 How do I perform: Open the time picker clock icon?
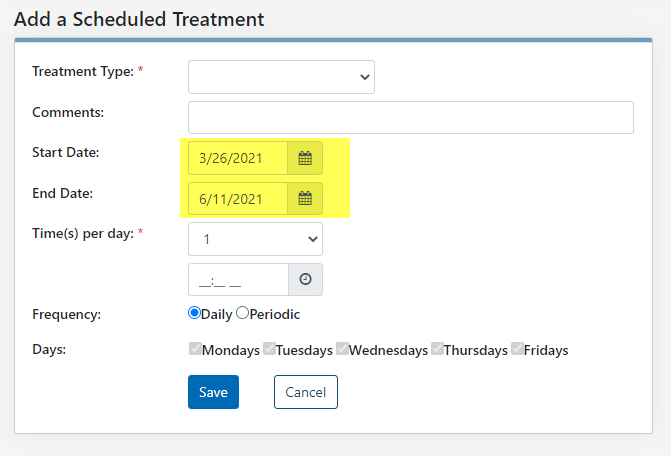(305, 279)
